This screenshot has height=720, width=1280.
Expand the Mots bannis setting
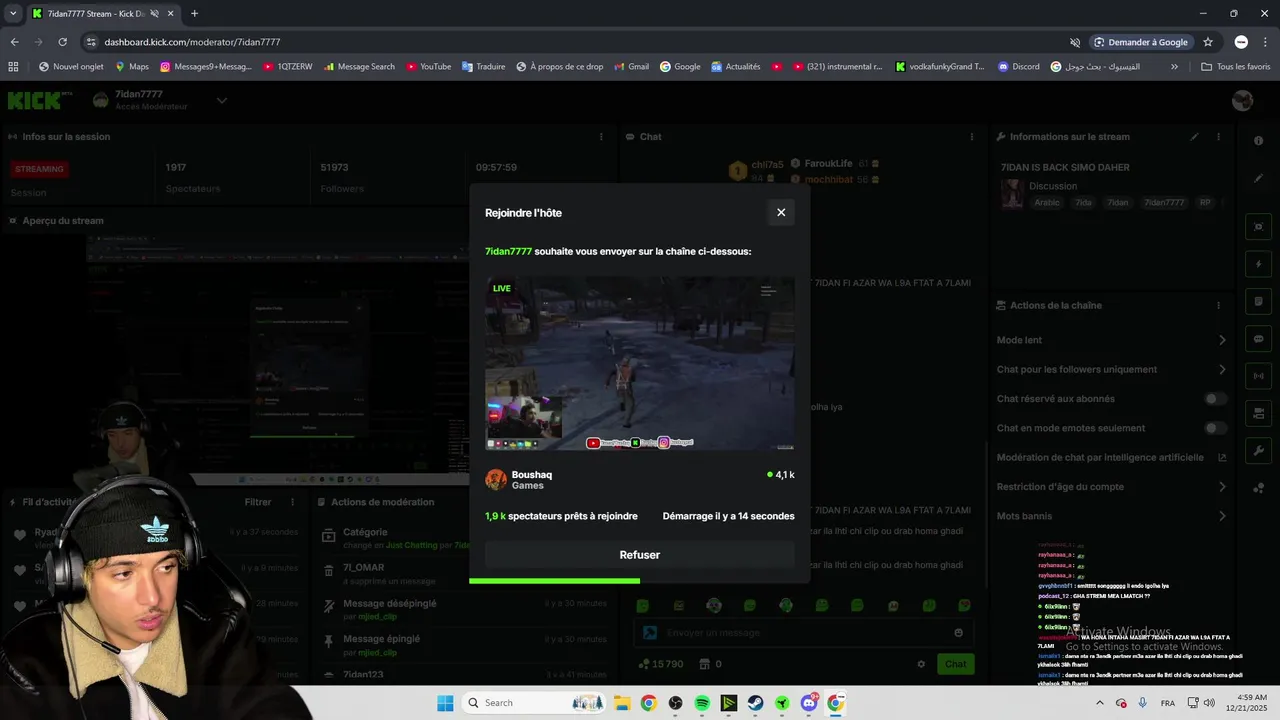1111,516
